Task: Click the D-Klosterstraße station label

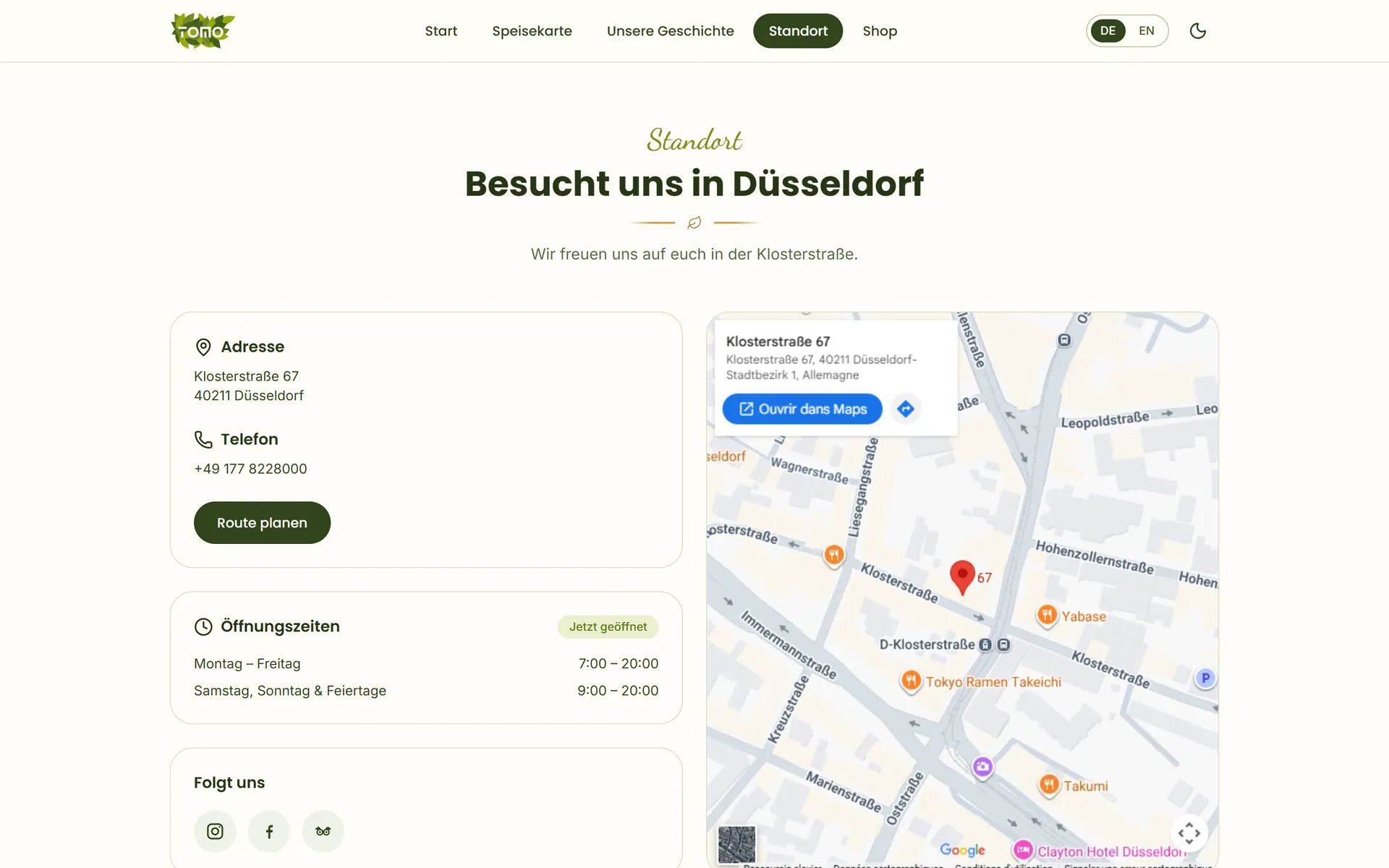Action: click(927, 644)
